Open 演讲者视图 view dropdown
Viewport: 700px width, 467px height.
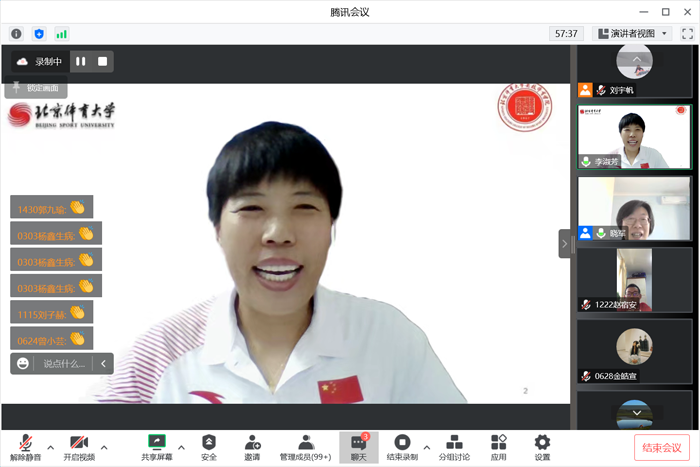[632, 33]
